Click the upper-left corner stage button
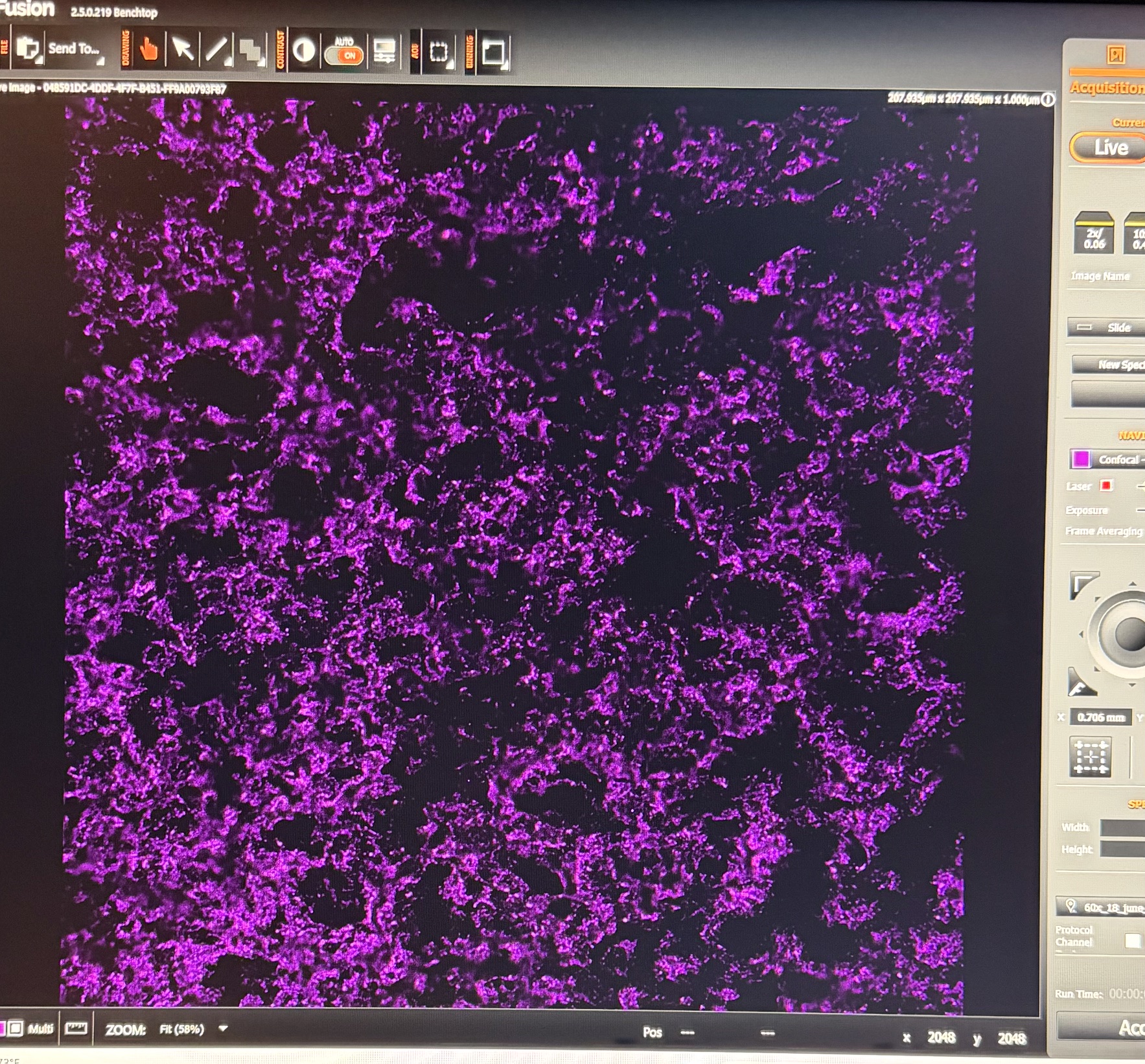 1083,584
